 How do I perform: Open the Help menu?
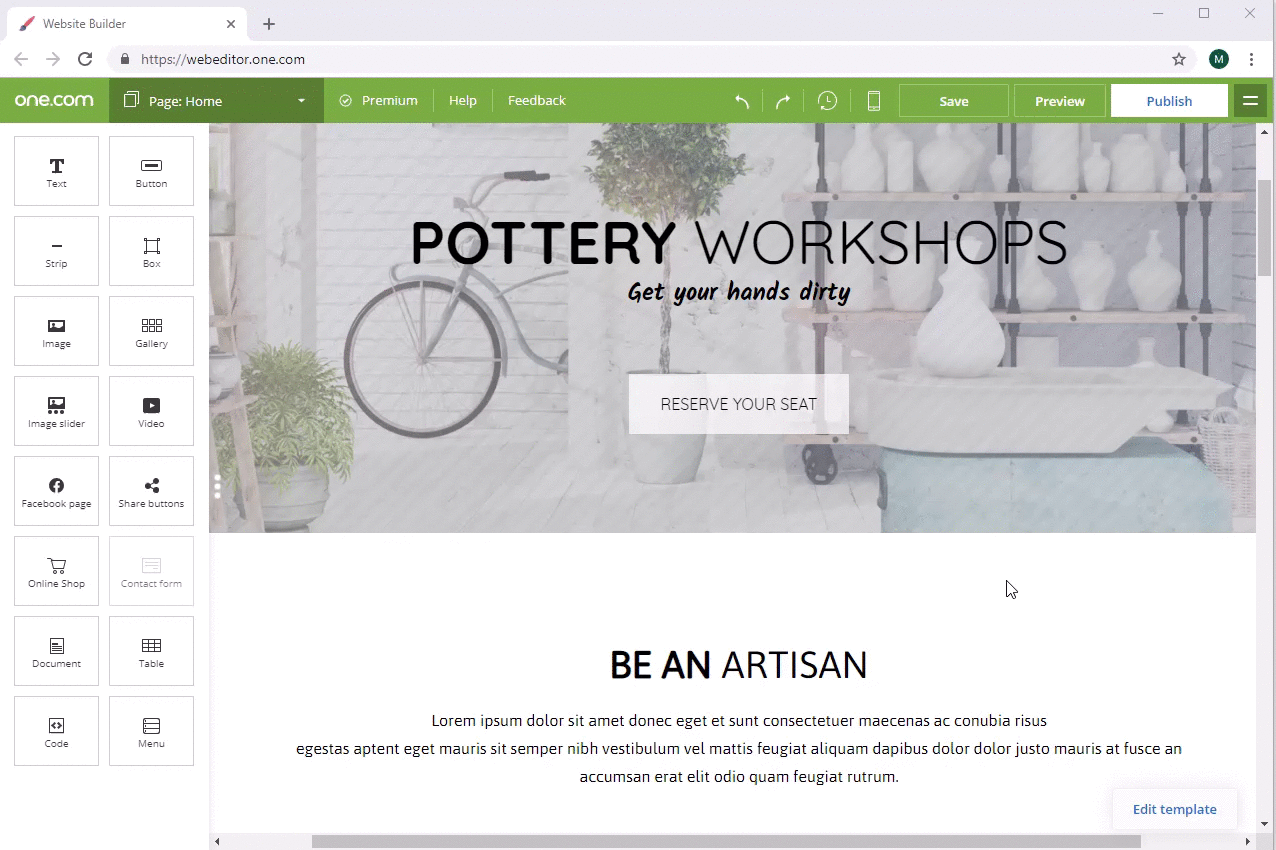[462, 101]
